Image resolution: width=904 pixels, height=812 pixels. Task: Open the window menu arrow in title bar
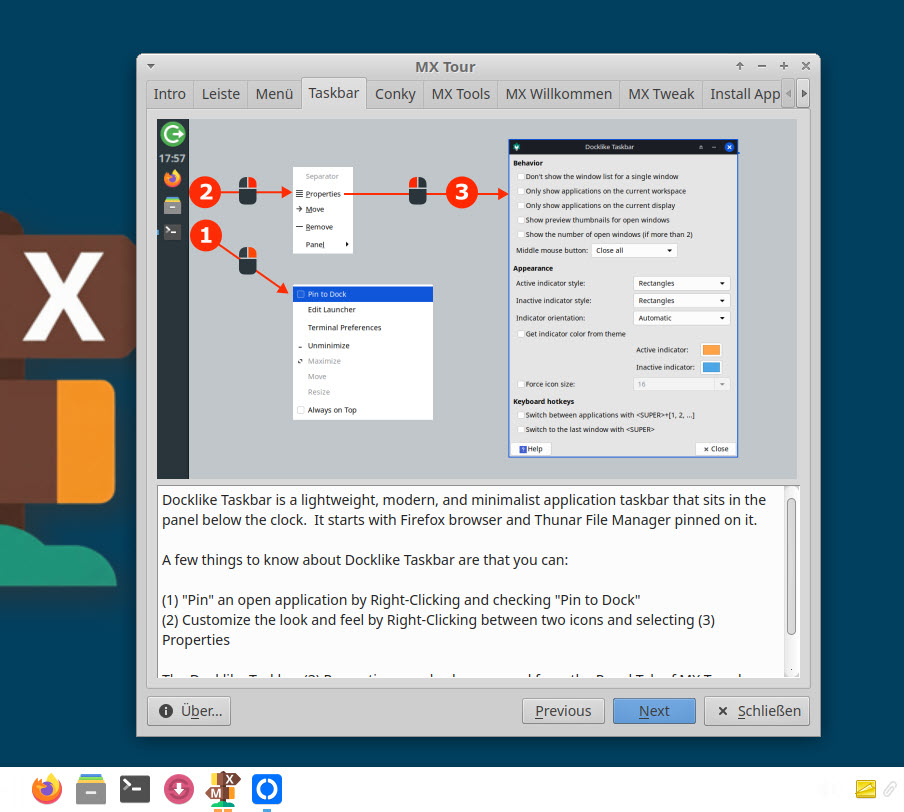(151, 66)
